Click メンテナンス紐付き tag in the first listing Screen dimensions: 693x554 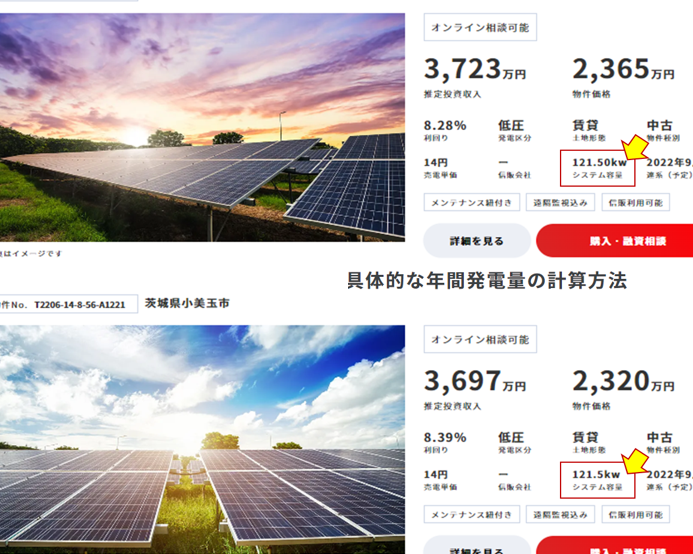click(472, 202)
